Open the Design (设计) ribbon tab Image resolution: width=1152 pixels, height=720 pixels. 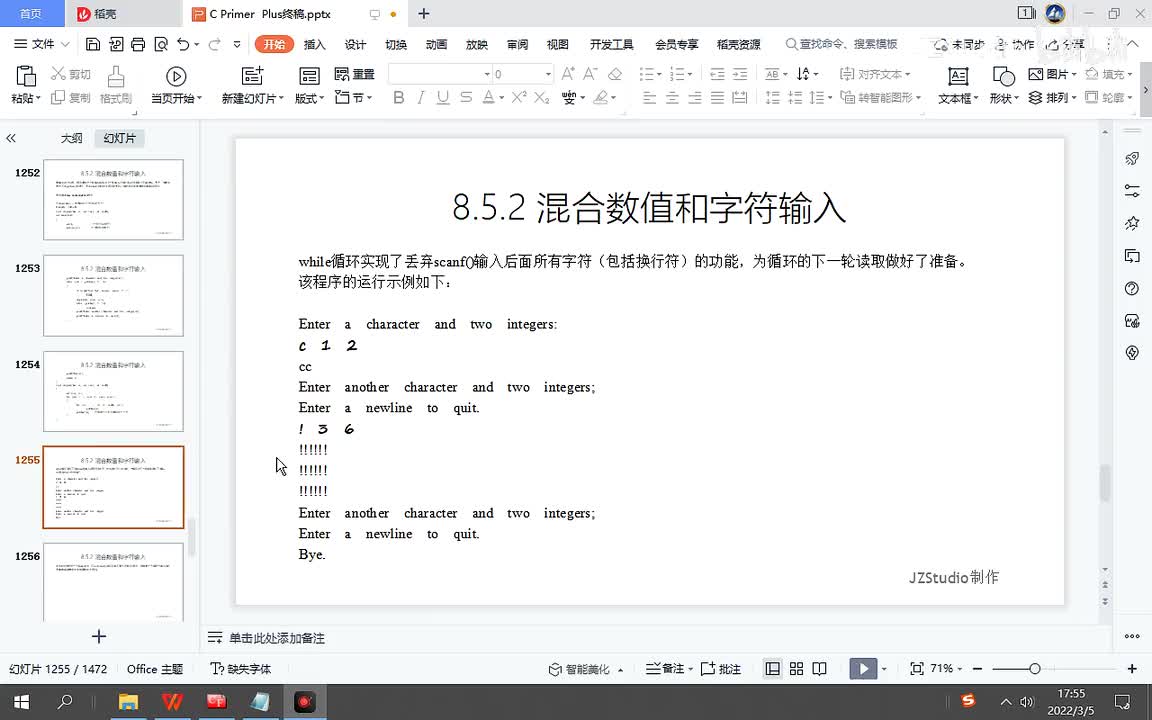pyautogui.click(x=355, y=44)
